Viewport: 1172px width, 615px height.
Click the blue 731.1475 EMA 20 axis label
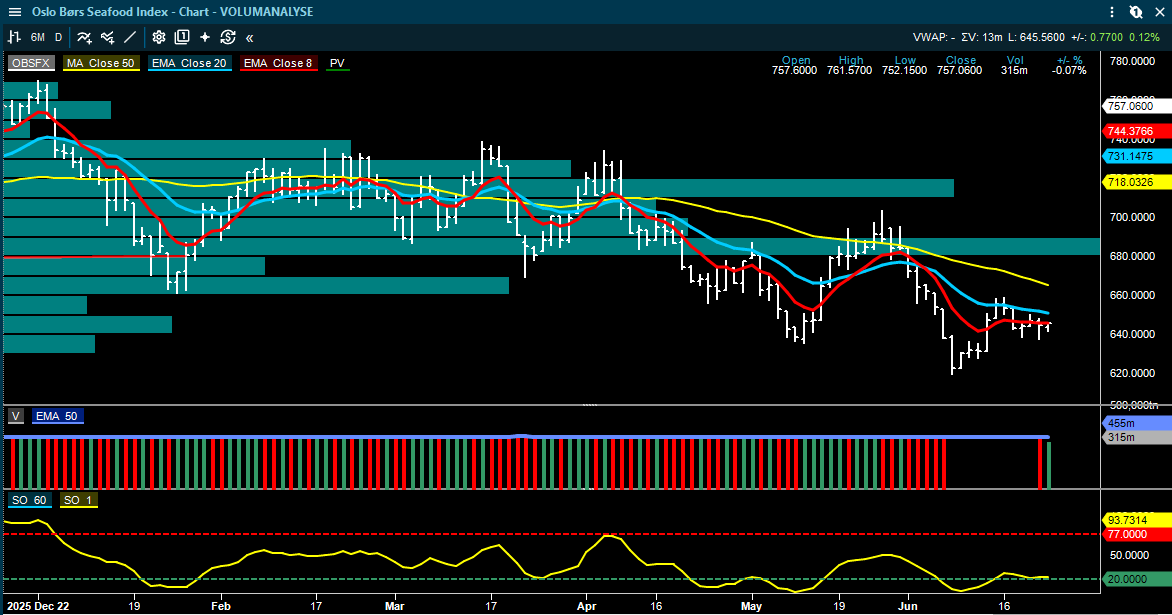coord(1136,156)
